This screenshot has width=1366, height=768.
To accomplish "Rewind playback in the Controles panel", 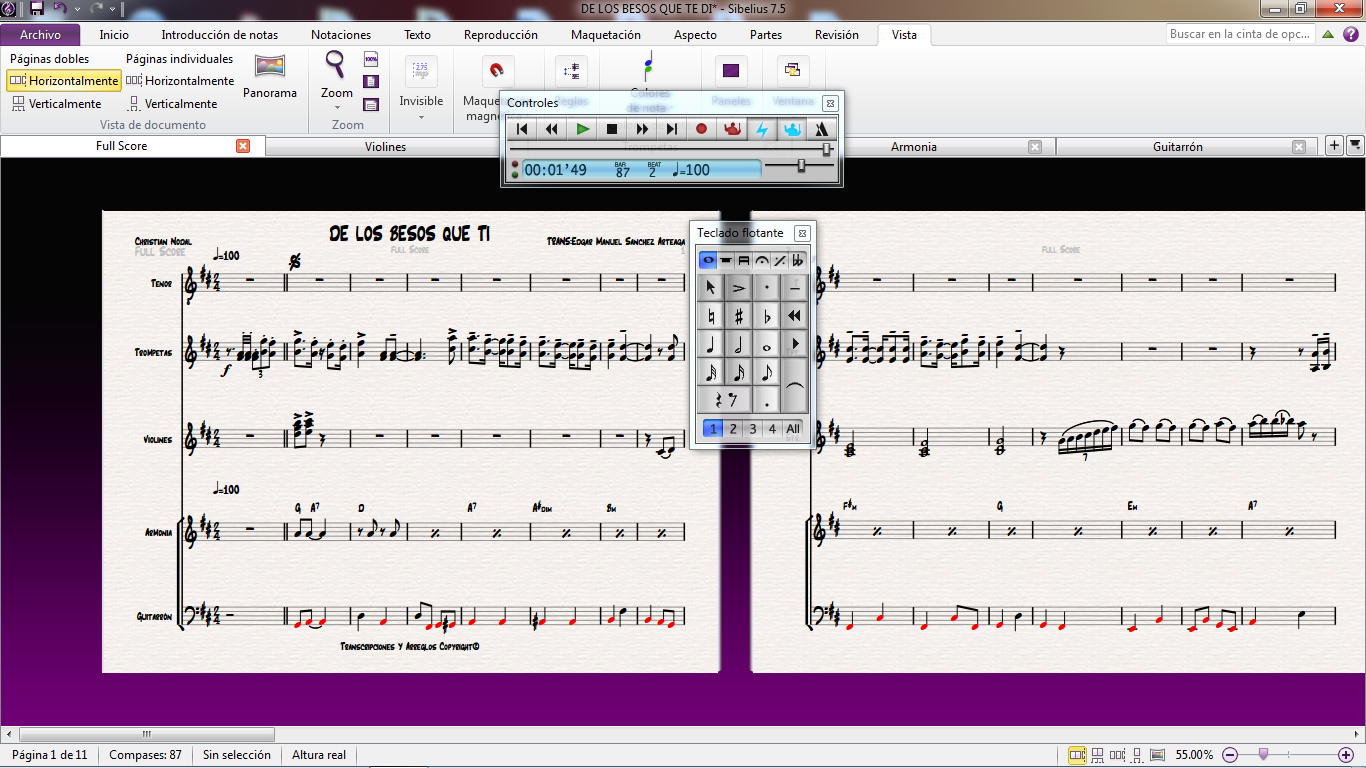I will pos(552,129).
